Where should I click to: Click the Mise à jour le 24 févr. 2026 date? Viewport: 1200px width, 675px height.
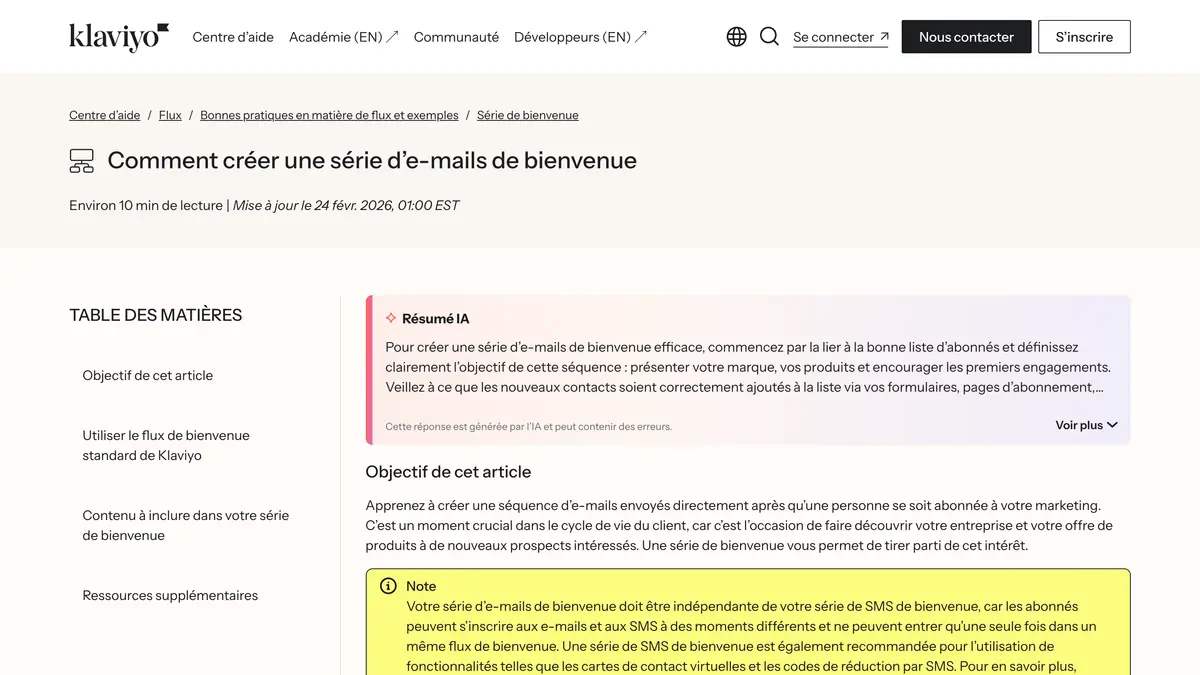coord(346,206)
